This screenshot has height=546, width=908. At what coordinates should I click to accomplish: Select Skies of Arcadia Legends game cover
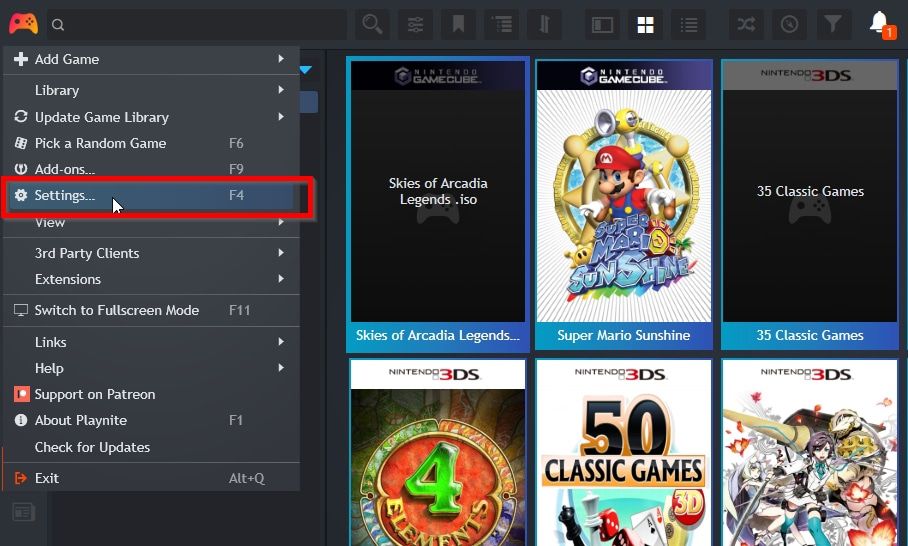[438, 191]
